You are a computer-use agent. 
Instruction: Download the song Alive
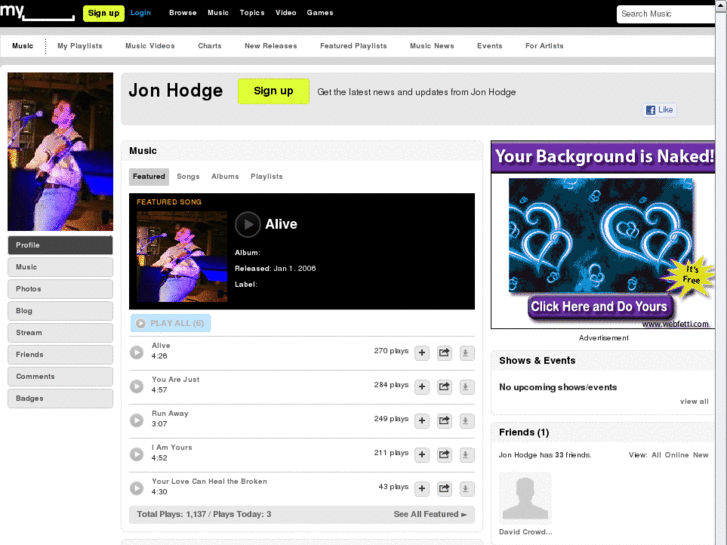point(466,353)
